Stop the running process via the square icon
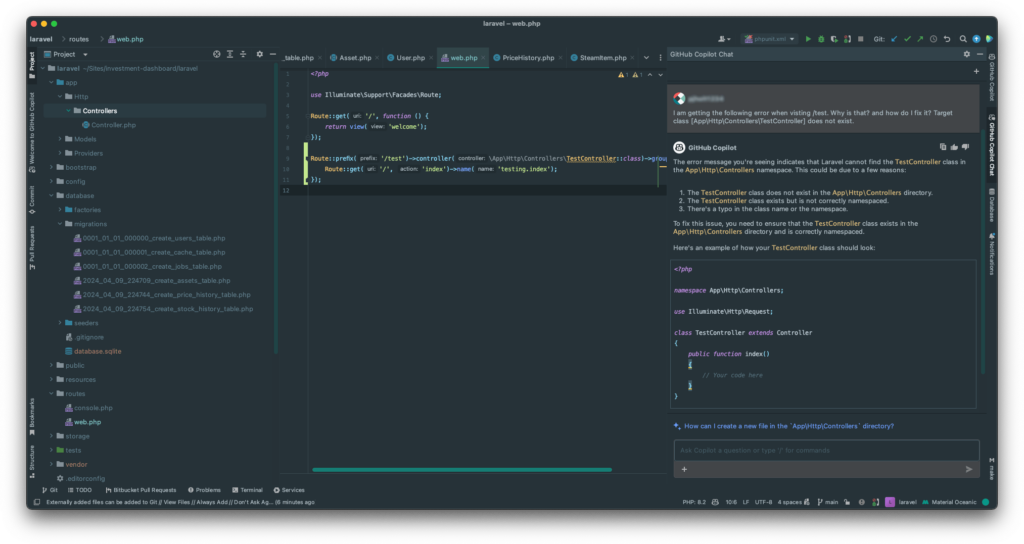The width and height of the screenshot is (1024, 544). pyautogui.click(x=861, y=39)
